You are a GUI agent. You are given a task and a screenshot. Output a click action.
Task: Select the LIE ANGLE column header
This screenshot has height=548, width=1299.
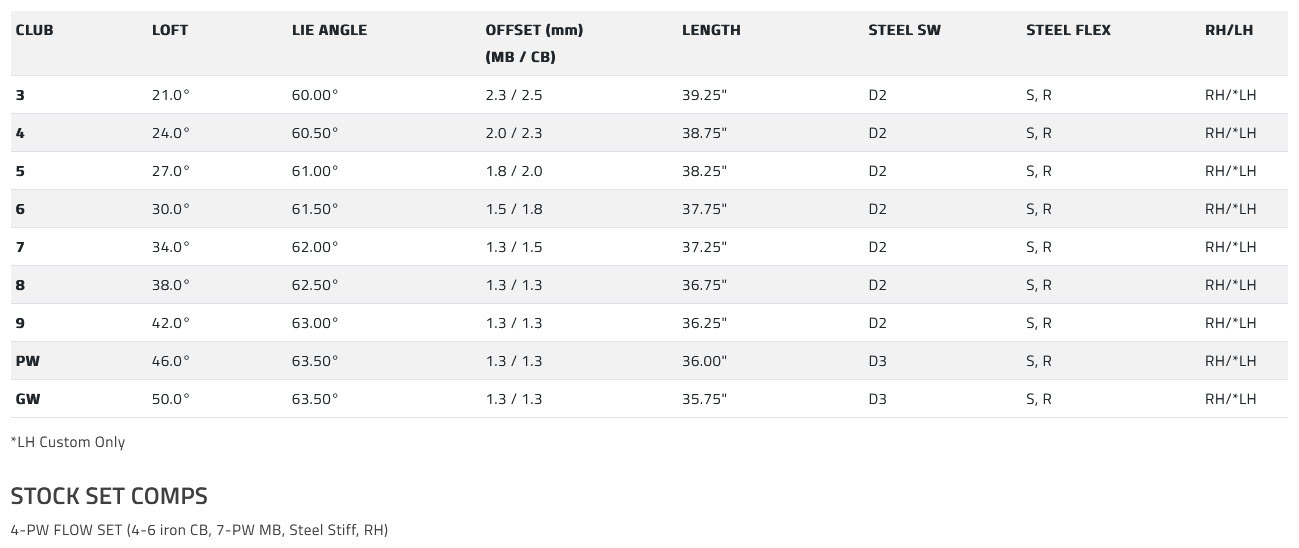coord(329,30)
